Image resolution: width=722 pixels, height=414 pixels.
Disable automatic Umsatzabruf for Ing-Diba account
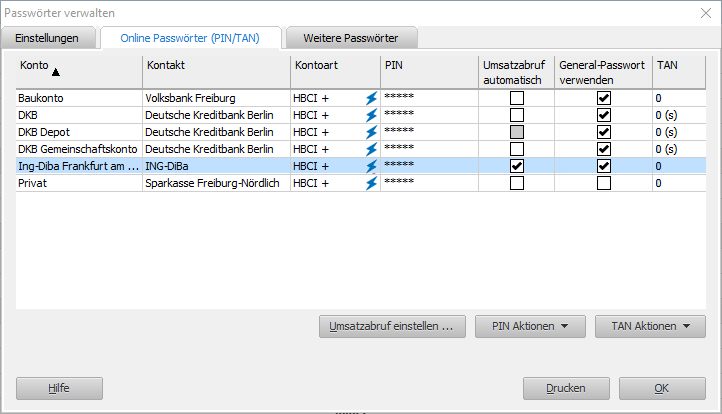click(517, 166)
